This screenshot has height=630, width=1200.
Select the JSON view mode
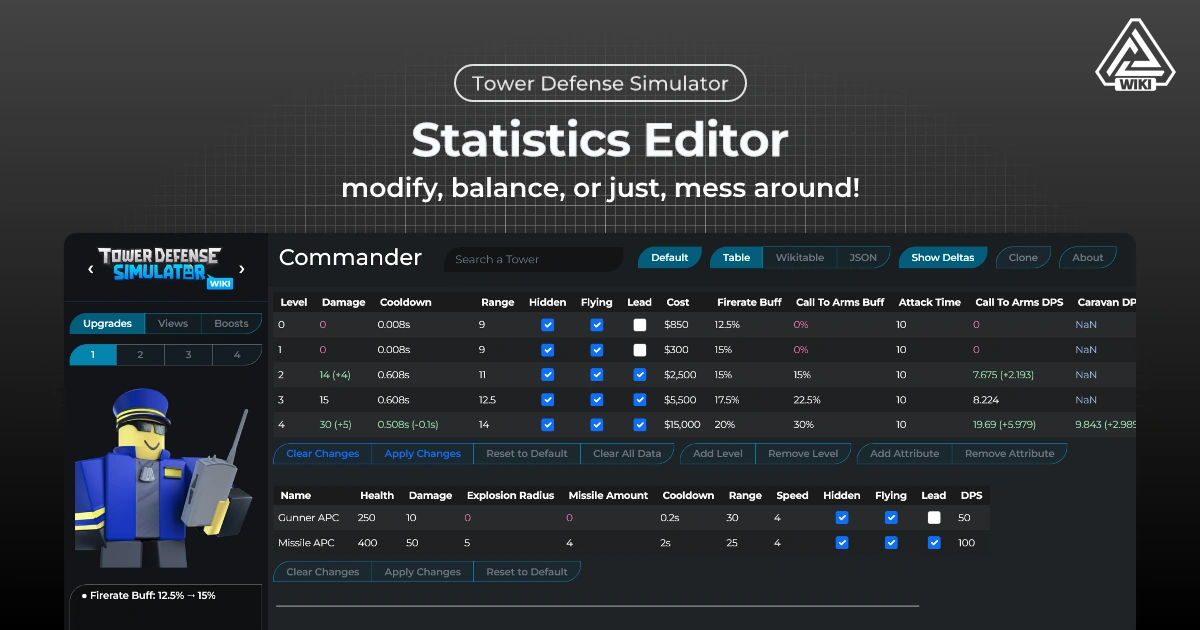click(x=862, y=257)
